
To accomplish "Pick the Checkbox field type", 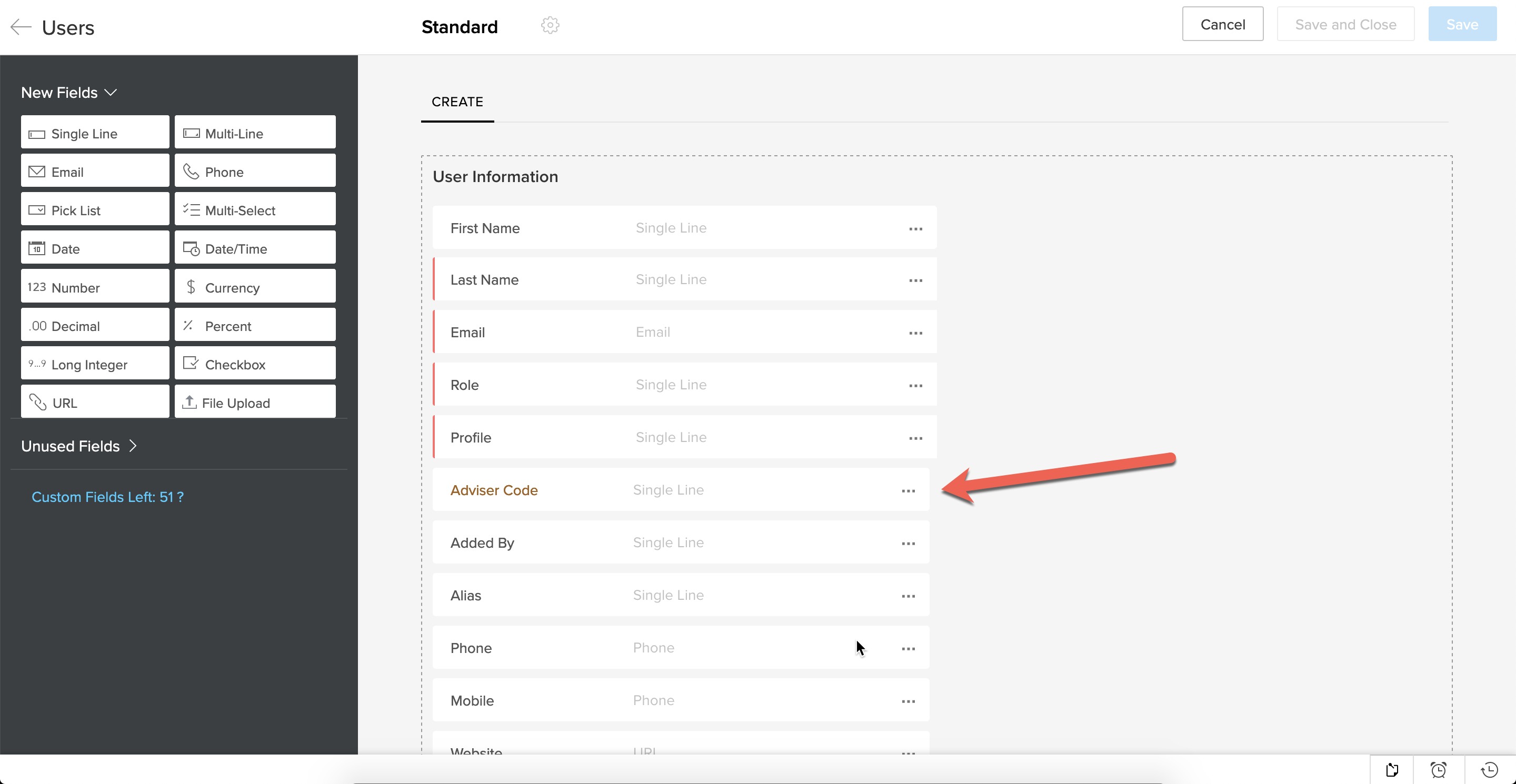I will (255, 364).
